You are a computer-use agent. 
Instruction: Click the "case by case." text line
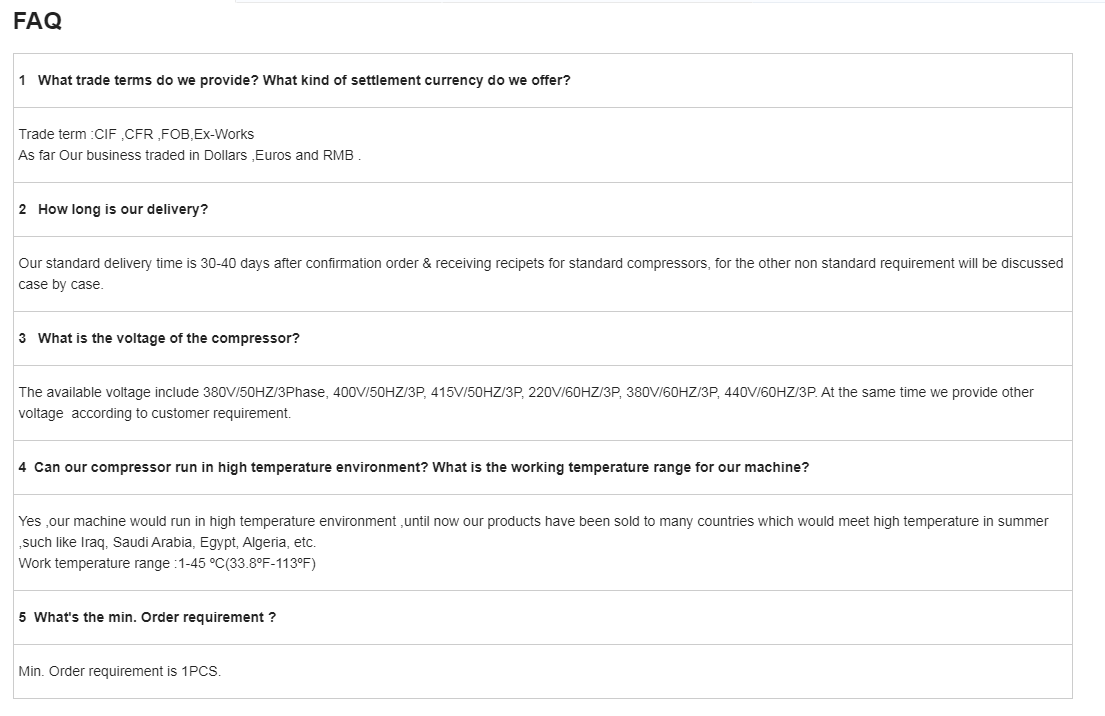point(61,284)
